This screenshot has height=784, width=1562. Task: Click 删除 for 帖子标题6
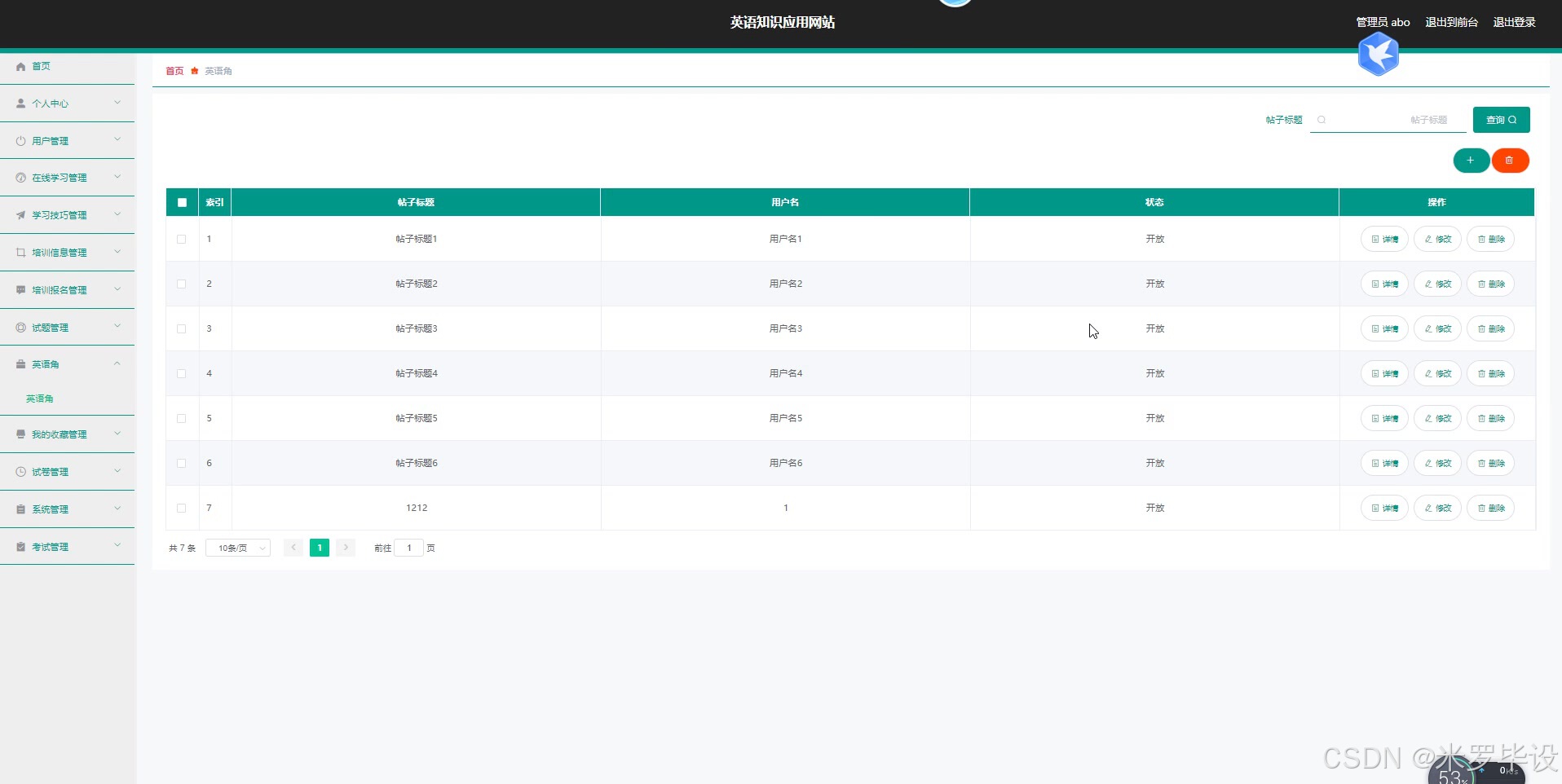[x=1491, y=463]
